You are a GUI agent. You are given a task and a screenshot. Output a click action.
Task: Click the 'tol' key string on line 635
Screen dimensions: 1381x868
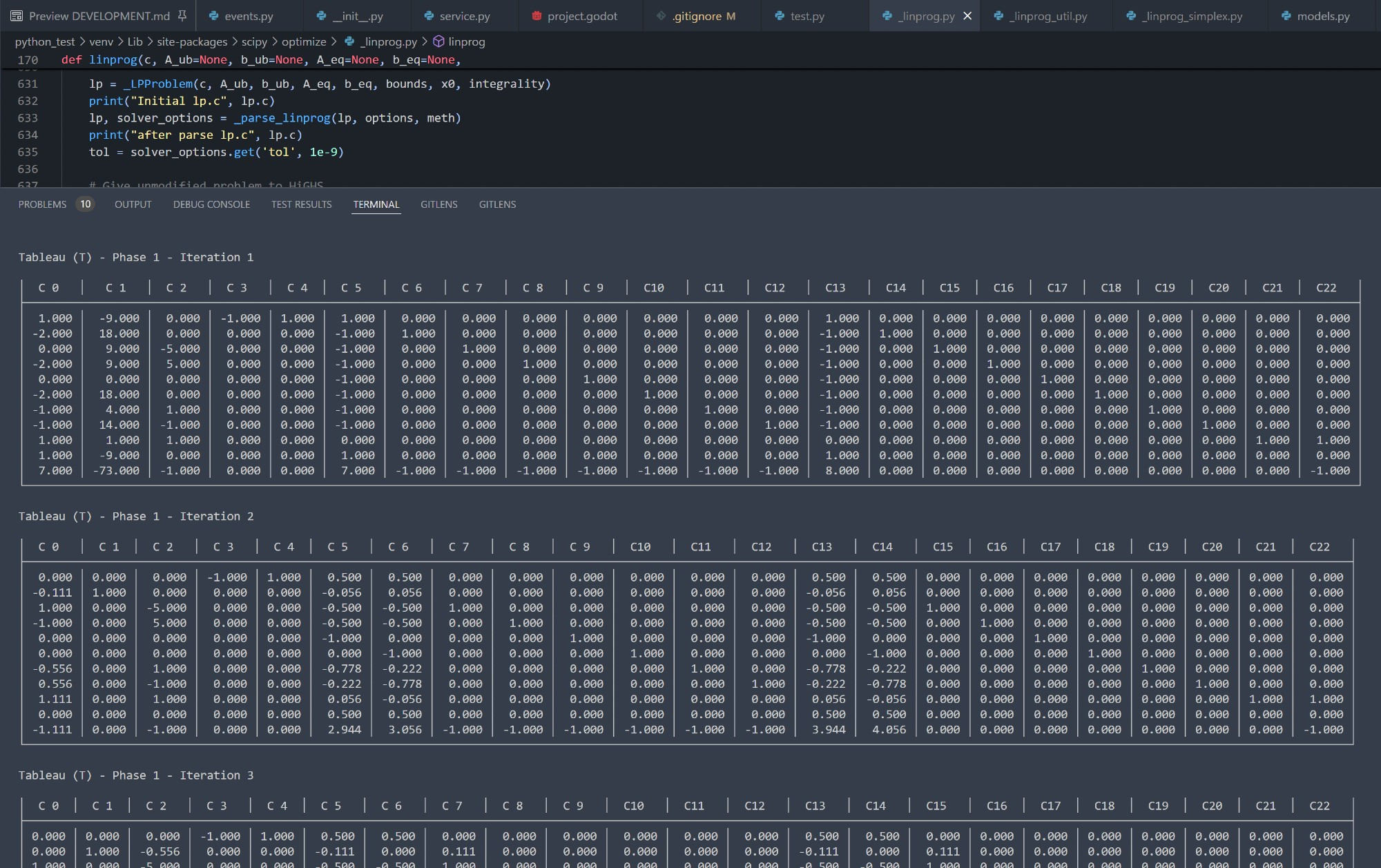279,152
